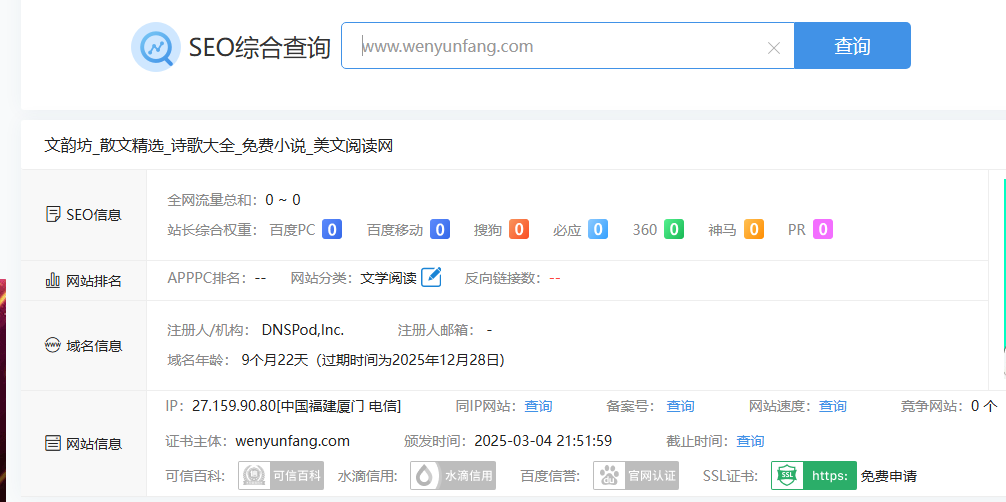1006x502 pixels.
Task: Open 同IP网站 查询 link
Action: pos(538,406)
